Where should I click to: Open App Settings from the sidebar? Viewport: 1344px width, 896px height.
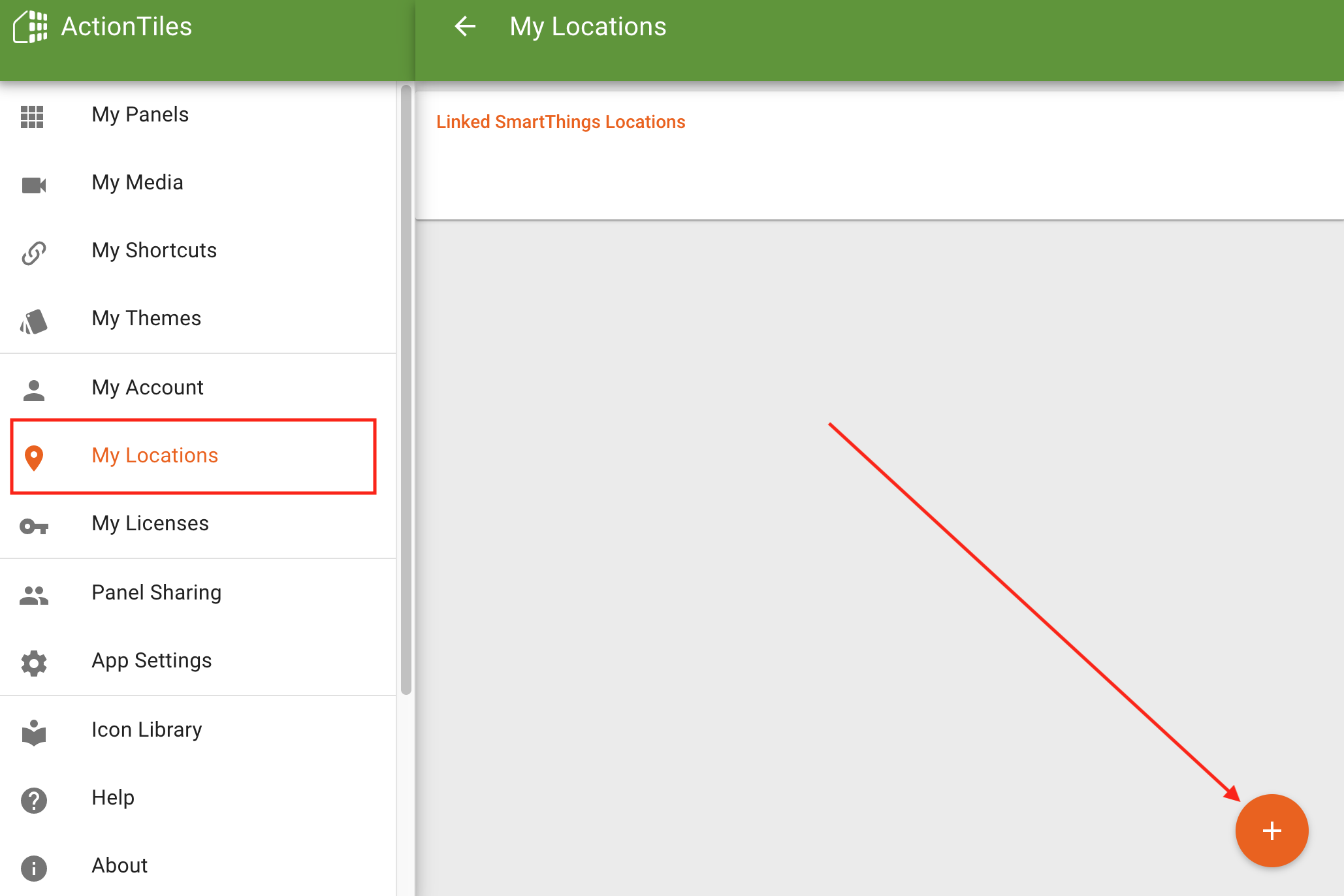pos(198,661)
